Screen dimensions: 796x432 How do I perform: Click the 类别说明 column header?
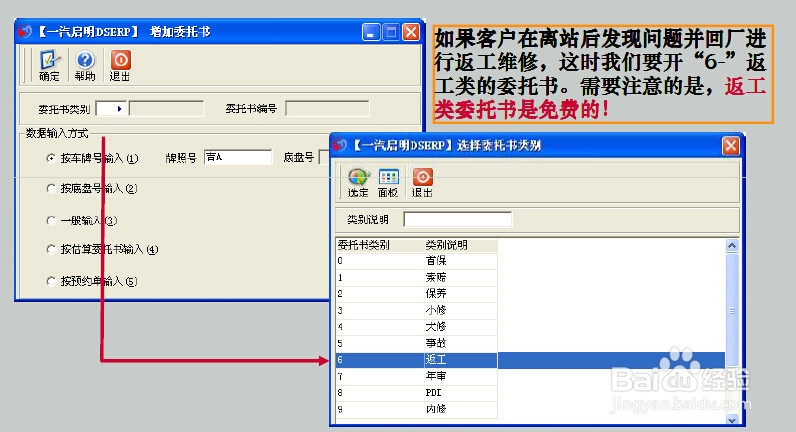click(460, 245)
